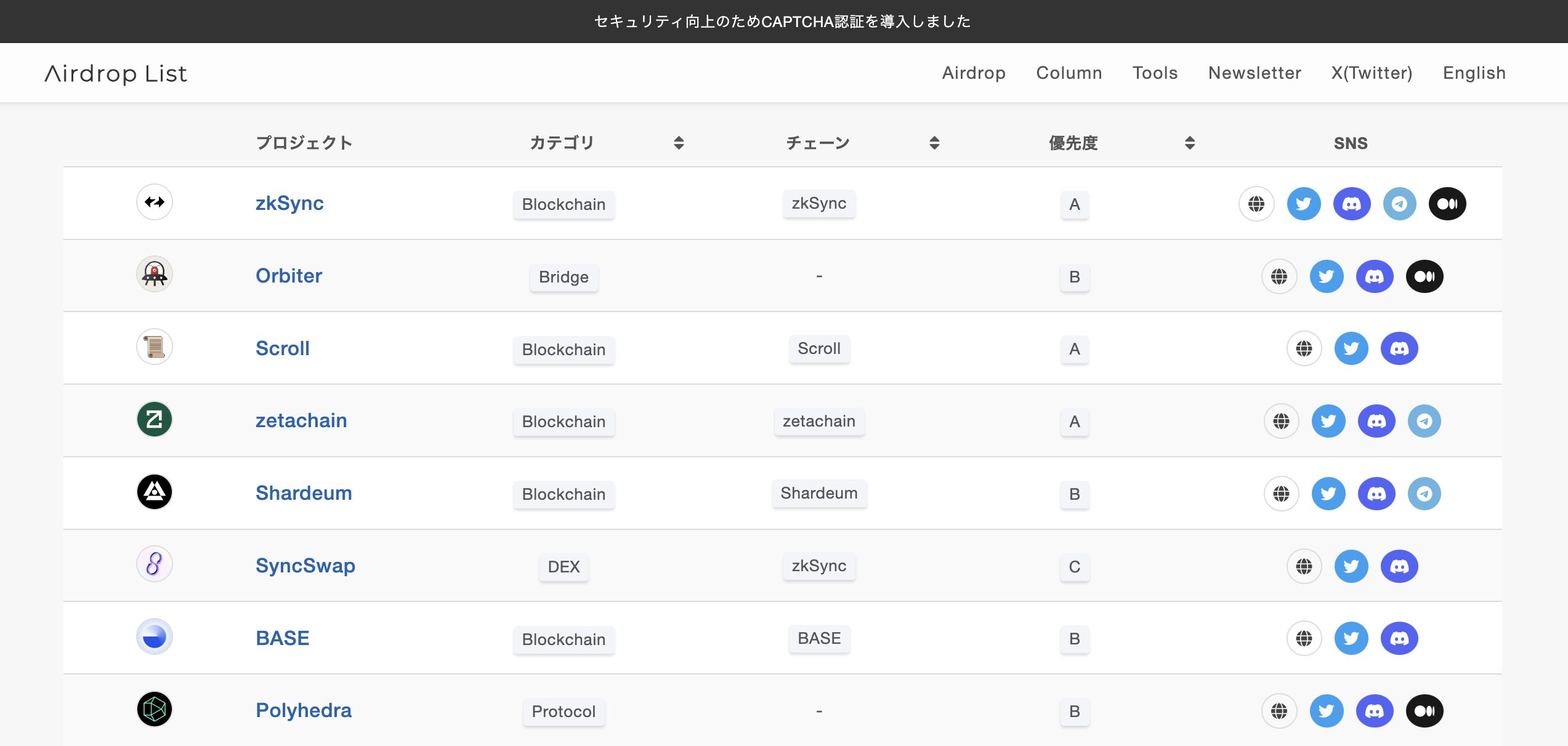Open zkSync Discord icon
Image resolution: width=1568 pixels, height=746 pixels.
[x=1352, y=204]
